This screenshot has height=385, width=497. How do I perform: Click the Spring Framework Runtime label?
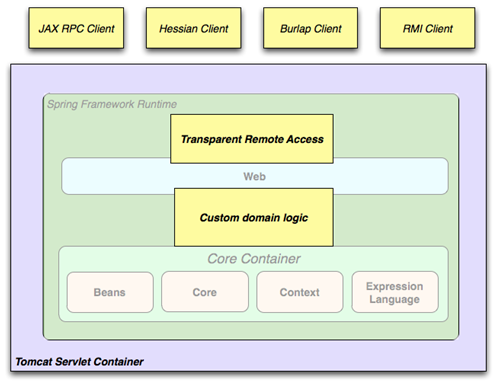(112, 104)
